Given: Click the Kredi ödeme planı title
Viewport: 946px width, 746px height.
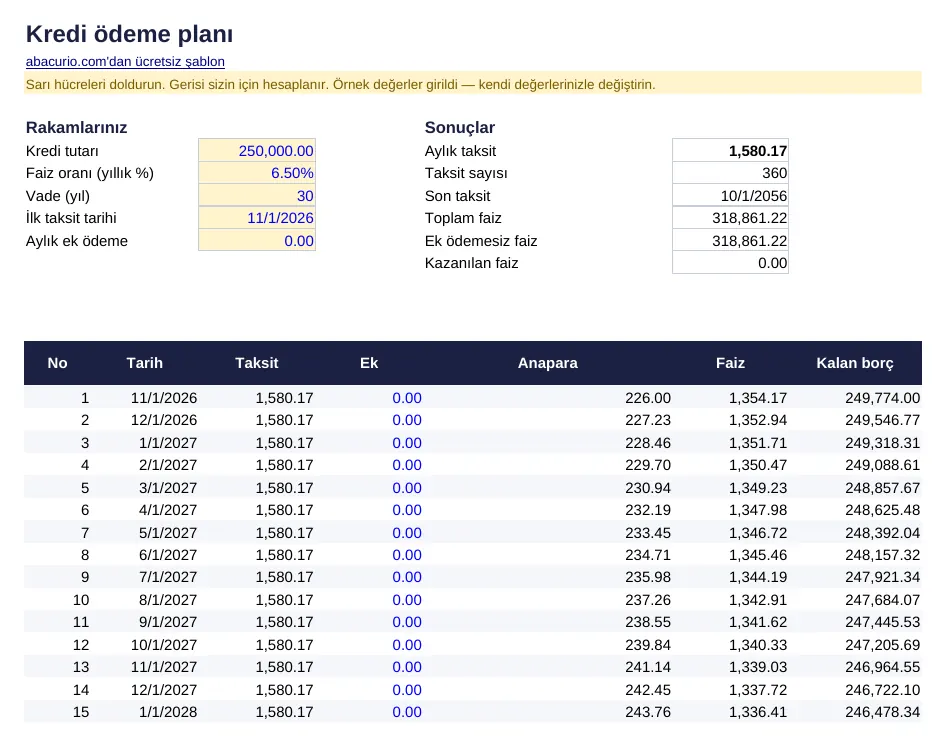Looking at the screenshot, I should [x=129, y=34].
